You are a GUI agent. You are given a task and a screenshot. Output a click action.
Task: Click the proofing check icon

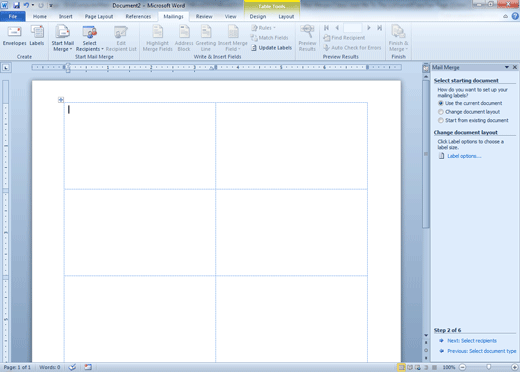pyautogui.click(x=72, y=367)
